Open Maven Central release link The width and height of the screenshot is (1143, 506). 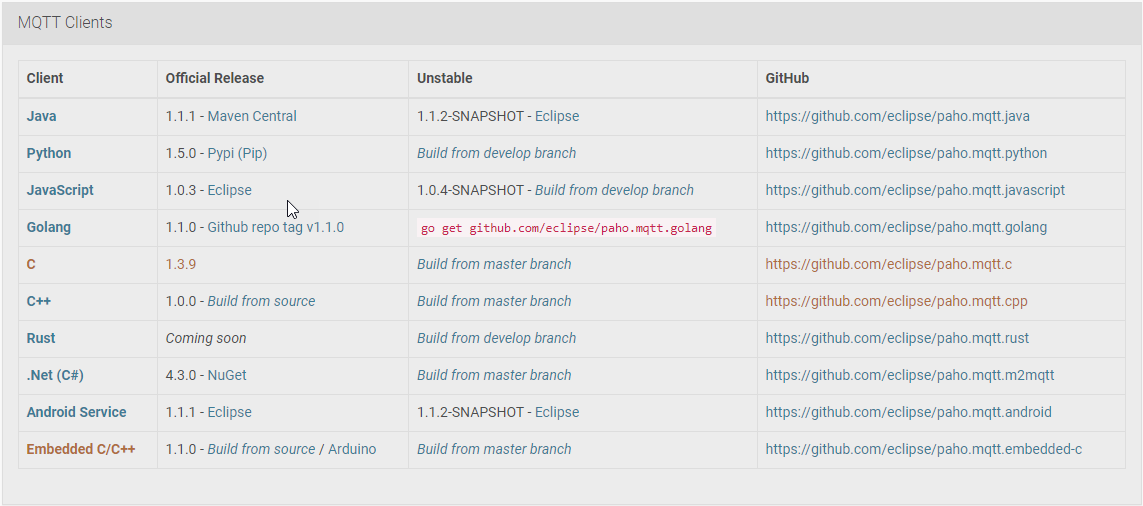(x=252, y=116)
